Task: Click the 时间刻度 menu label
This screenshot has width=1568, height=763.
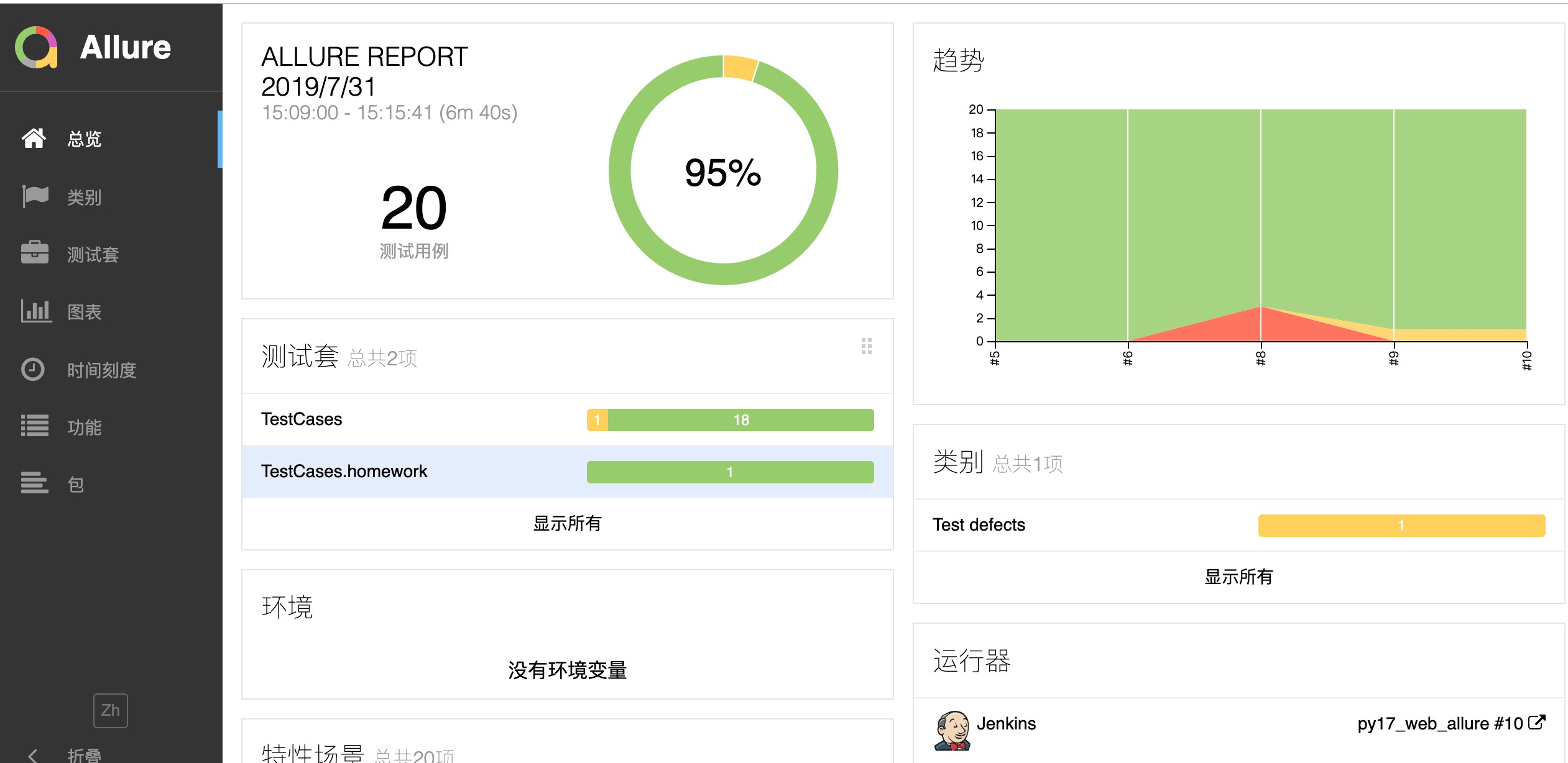Action: click(x=101, y=370)
